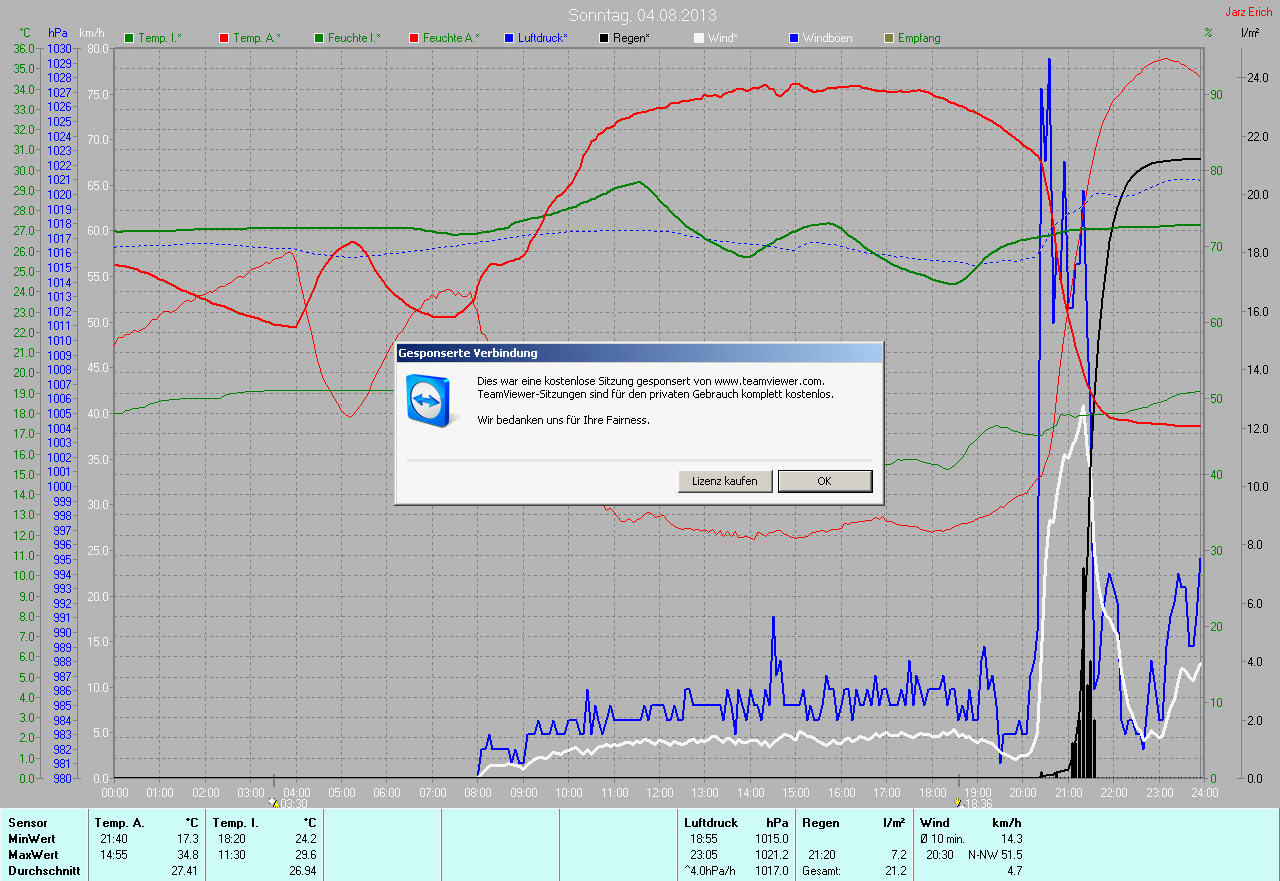This screenshot has width=1280, height=881.
Task: Click the 00:00 time axis label
Action: tap(115, 792)
